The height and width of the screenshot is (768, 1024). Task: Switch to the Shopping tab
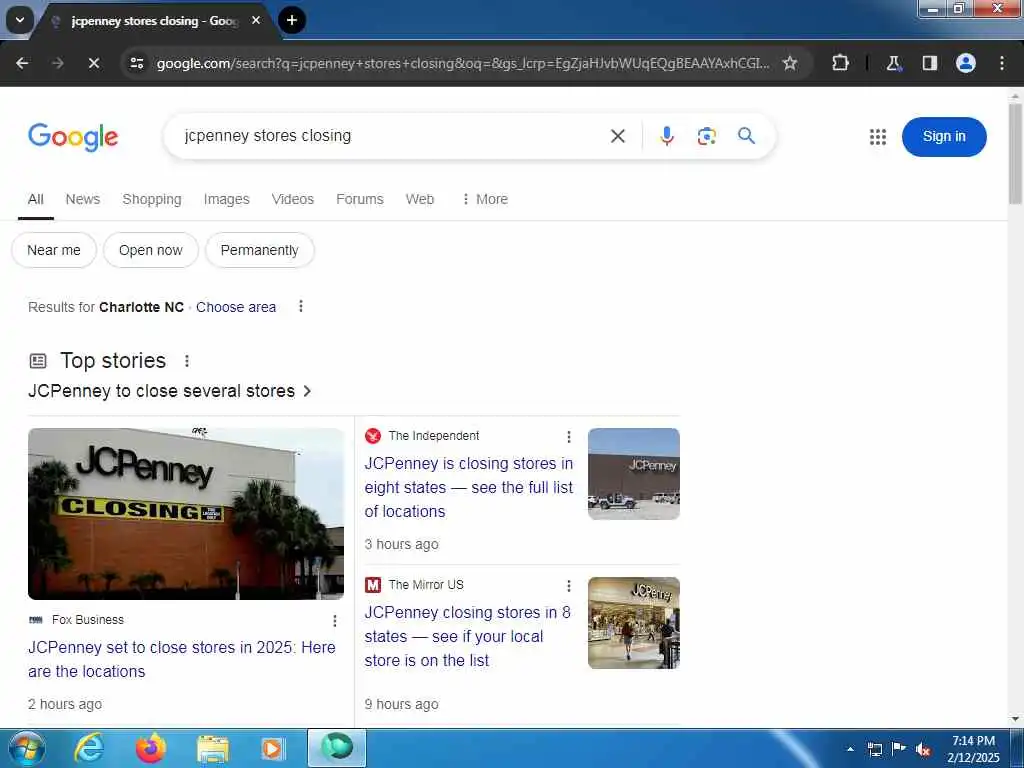pyautogui.click(x=152, y=199)
